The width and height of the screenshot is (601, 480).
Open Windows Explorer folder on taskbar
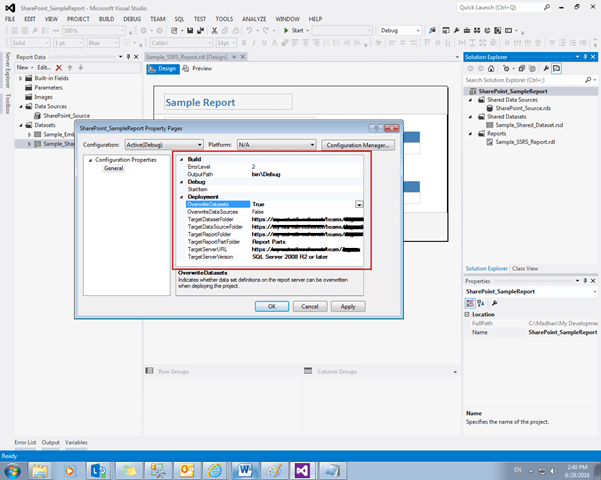tap(40, 470)
